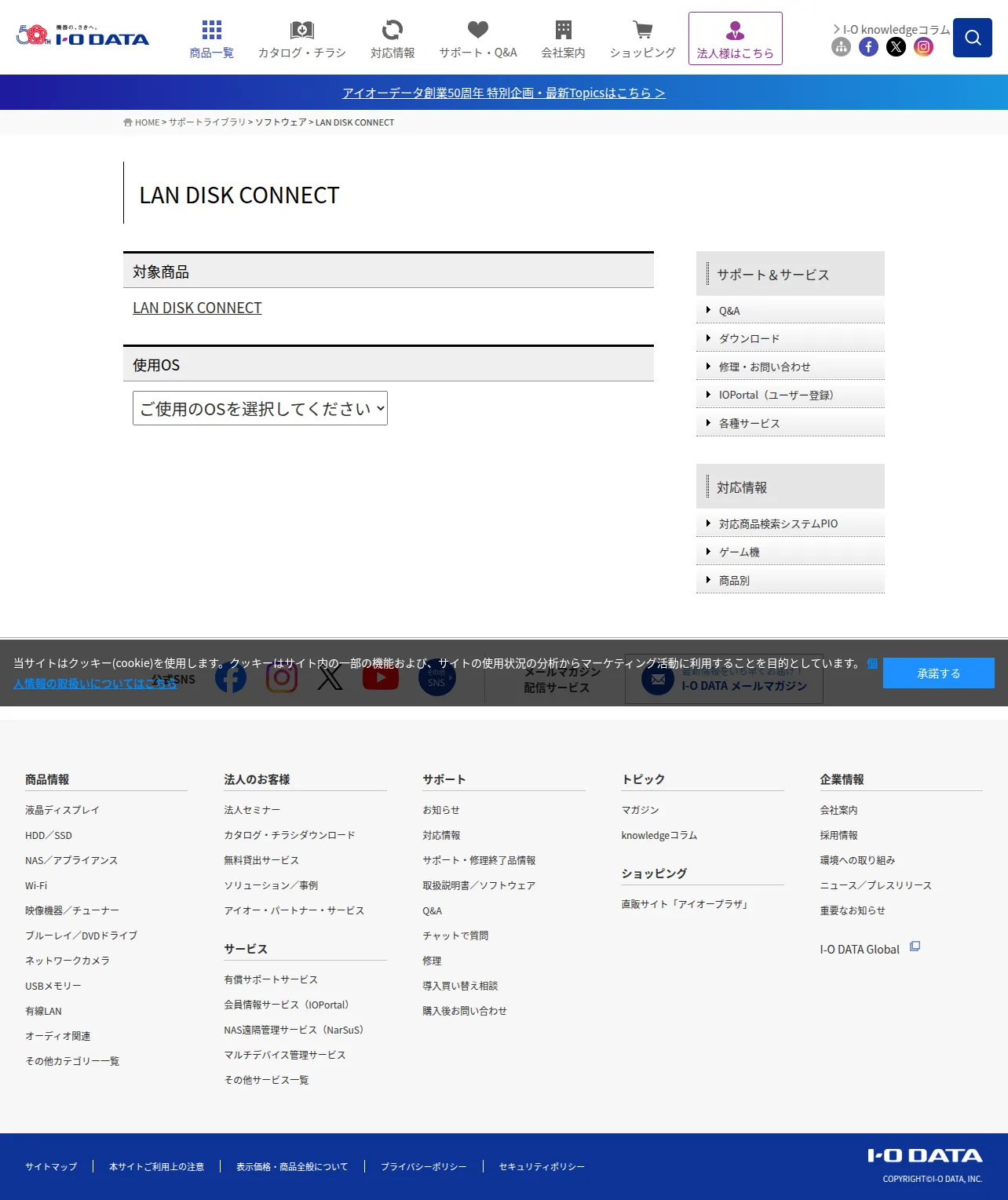The width and height of the screenshot is (1008, 1200).
Task: Open その他サービス一覧 footer link
Action: [266, 1080]
